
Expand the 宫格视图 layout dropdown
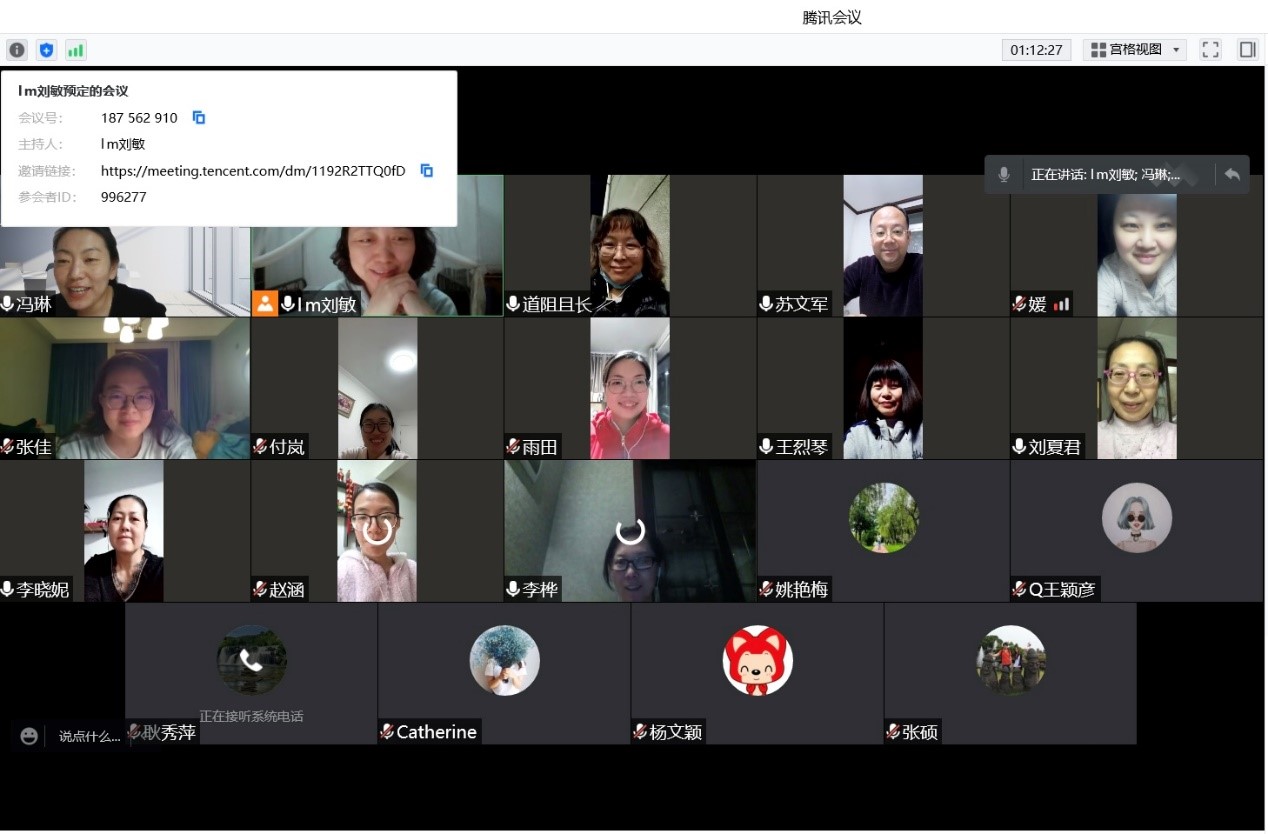pos(1136,50)
